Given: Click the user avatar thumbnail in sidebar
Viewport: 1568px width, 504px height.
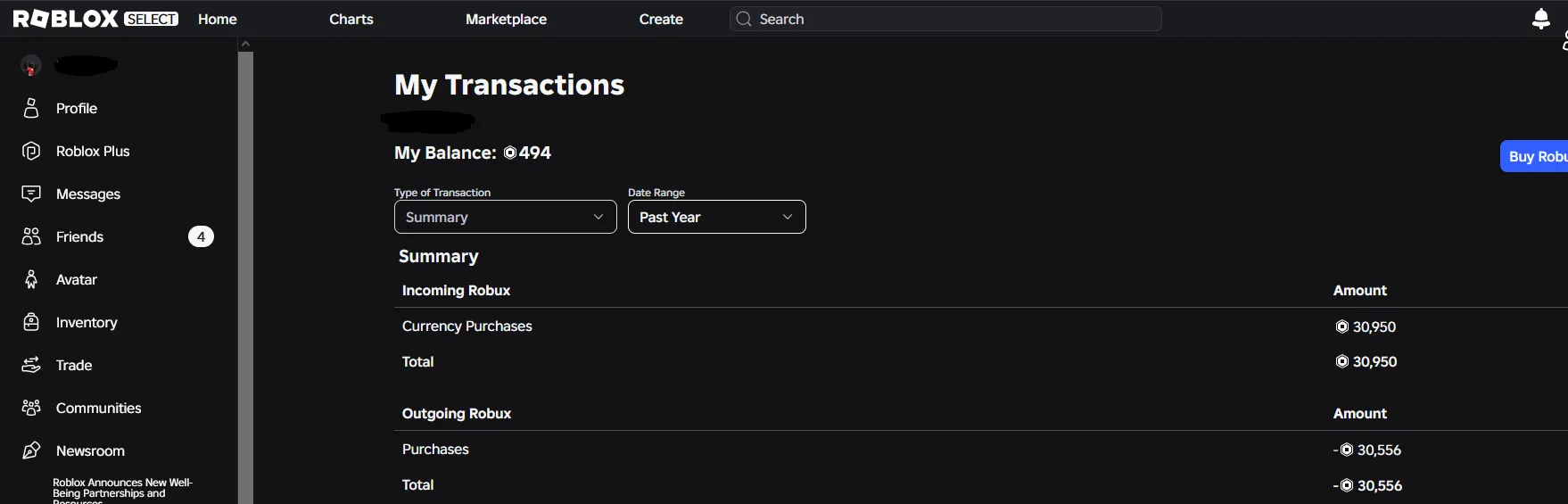Looking at the screenshot, I should [31, 65].
